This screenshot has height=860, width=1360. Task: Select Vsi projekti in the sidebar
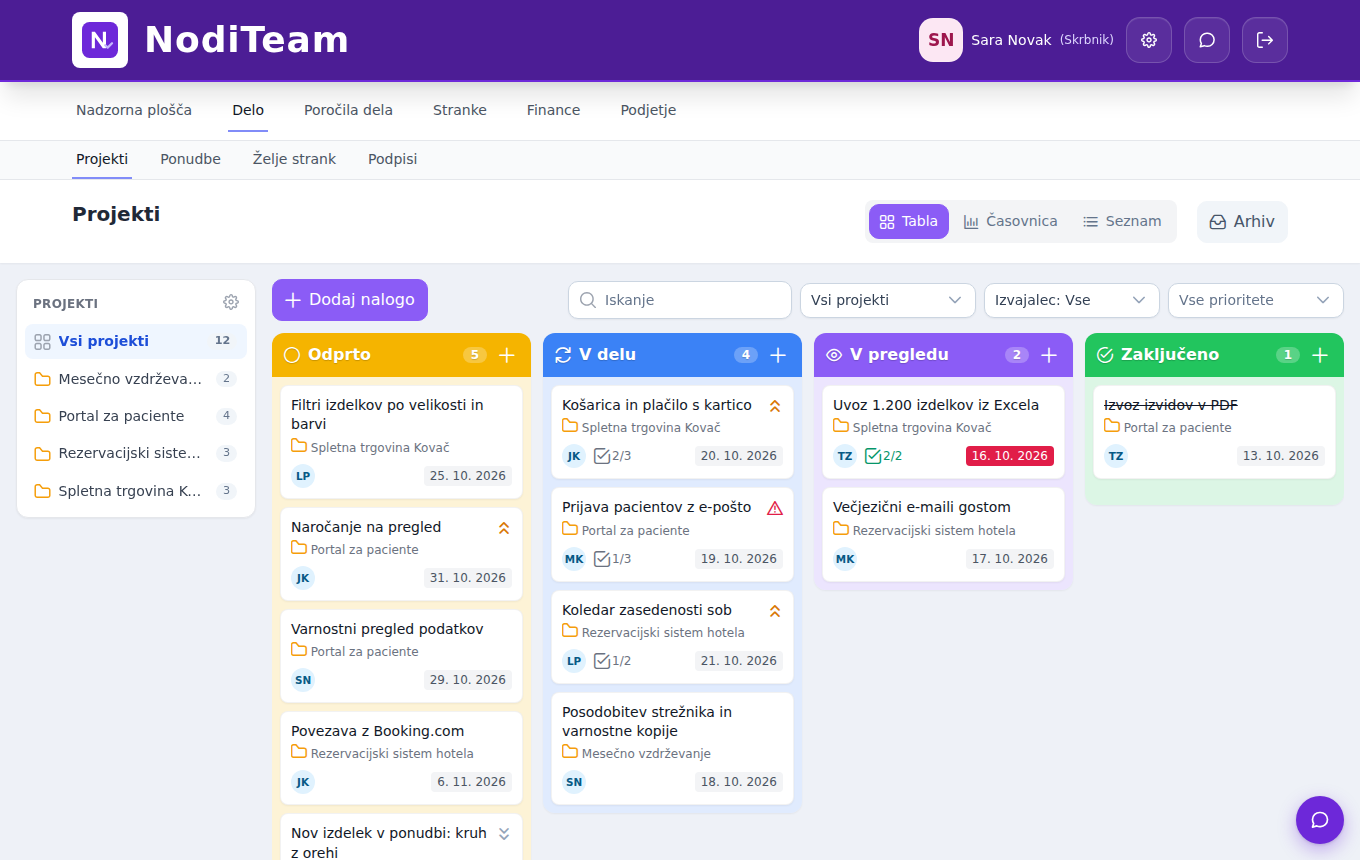(136, 341)
